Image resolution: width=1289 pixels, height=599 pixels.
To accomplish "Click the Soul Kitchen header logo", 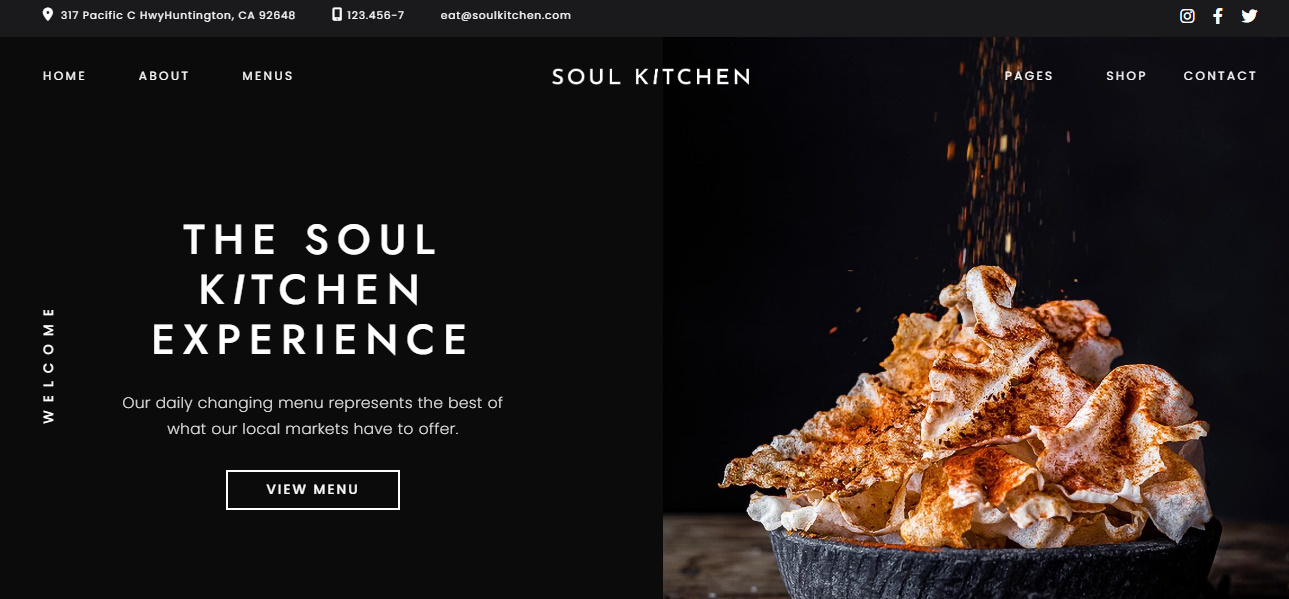I will (651, 77).
